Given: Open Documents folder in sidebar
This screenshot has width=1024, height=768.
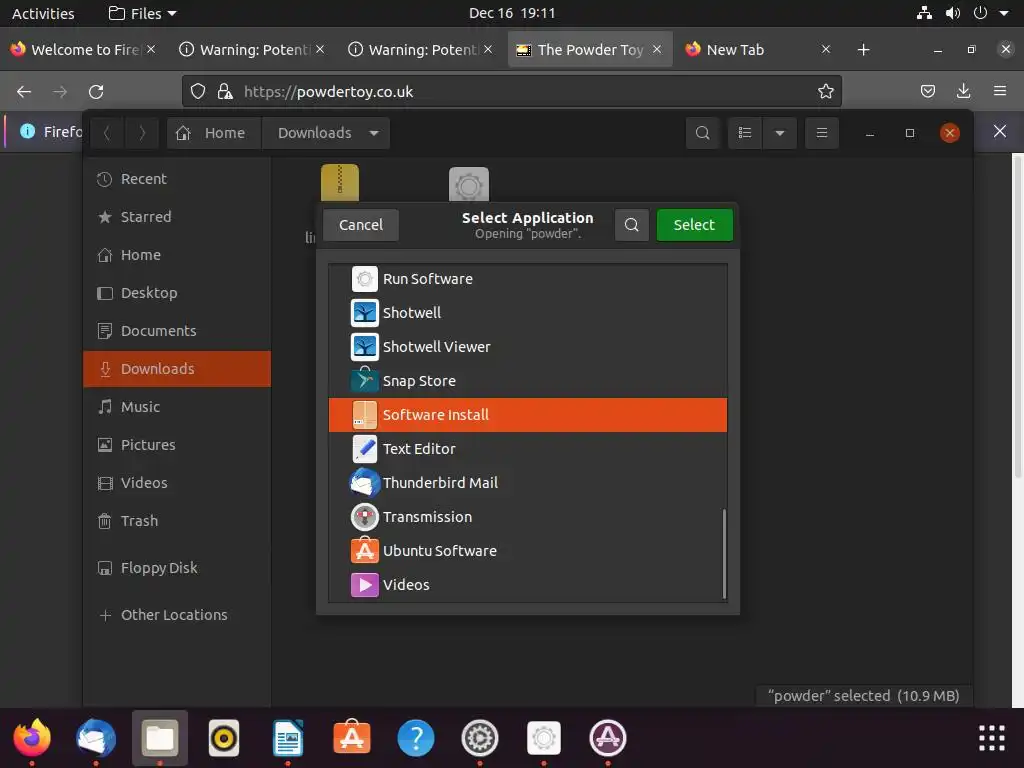Looking at the screenshot, I should [177, 330].
